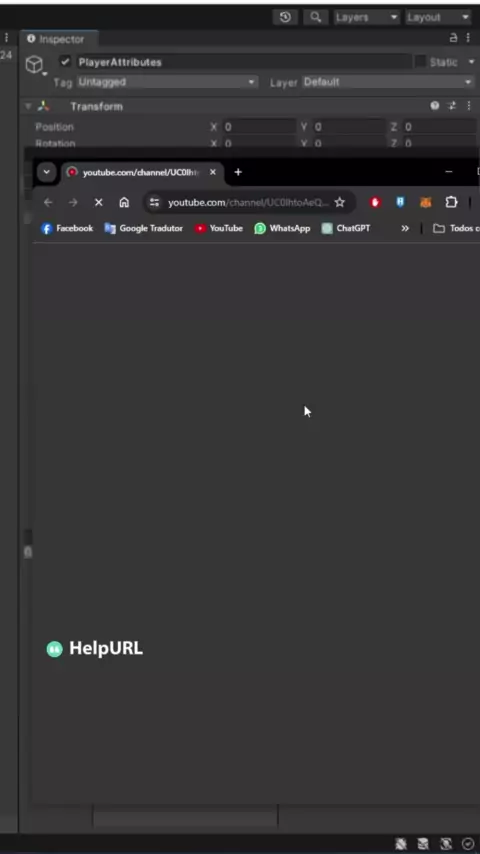
Task: Open Transform preset settings icon
Action: [x=452, y=106]
